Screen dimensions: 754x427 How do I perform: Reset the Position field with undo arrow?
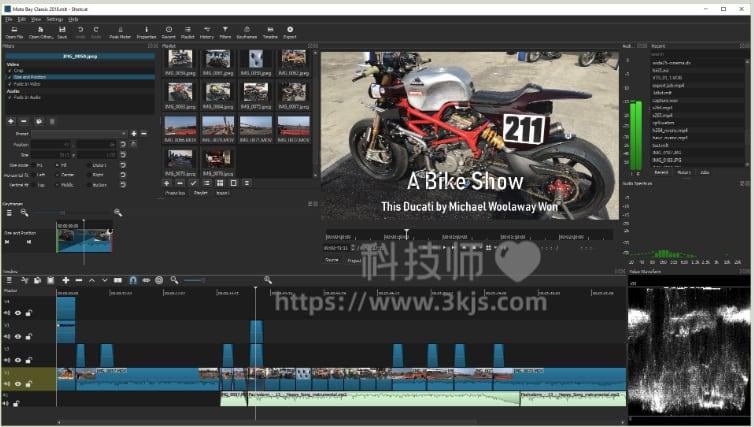(123, 144)
